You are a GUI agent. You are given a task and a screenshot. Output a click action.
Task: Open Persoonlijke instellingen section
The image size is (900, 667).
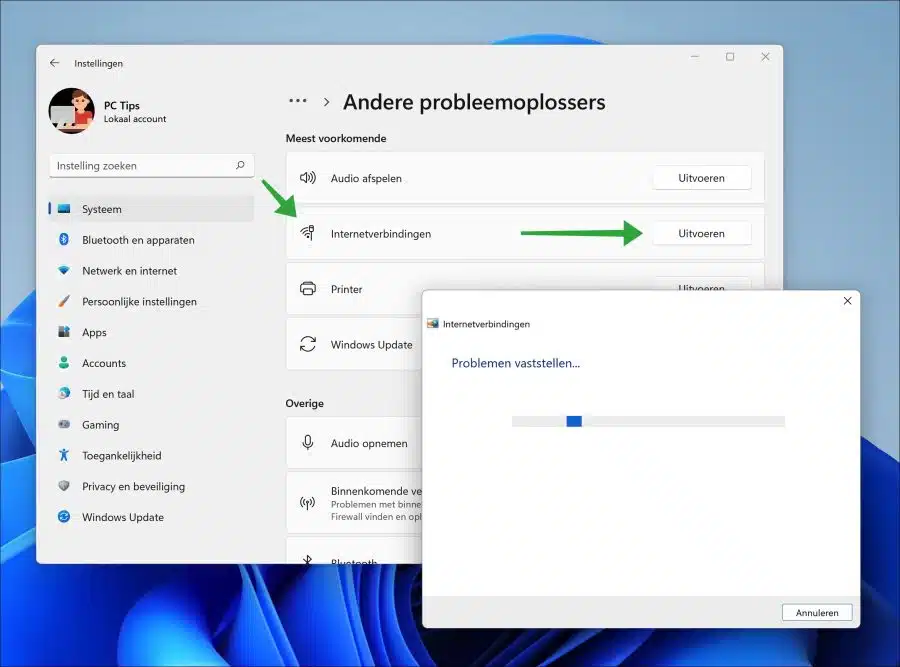pos(152,301)
